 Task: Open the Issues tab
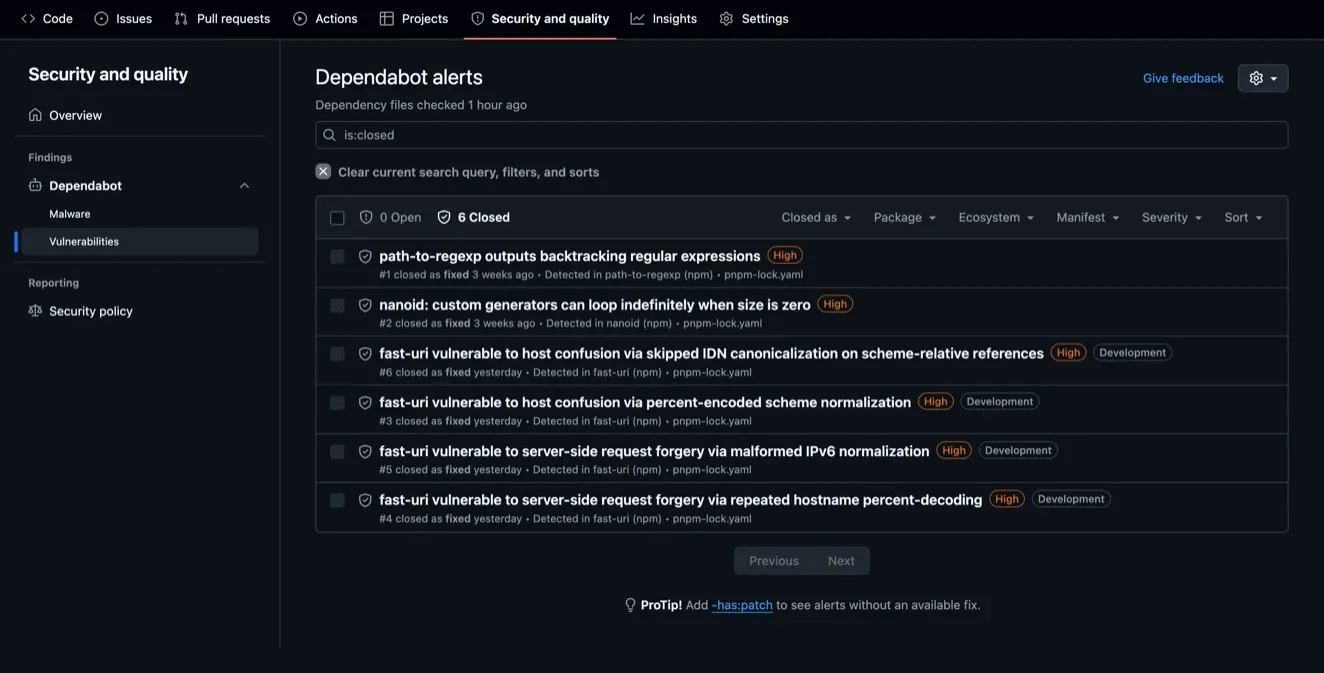tap(123, 18)
